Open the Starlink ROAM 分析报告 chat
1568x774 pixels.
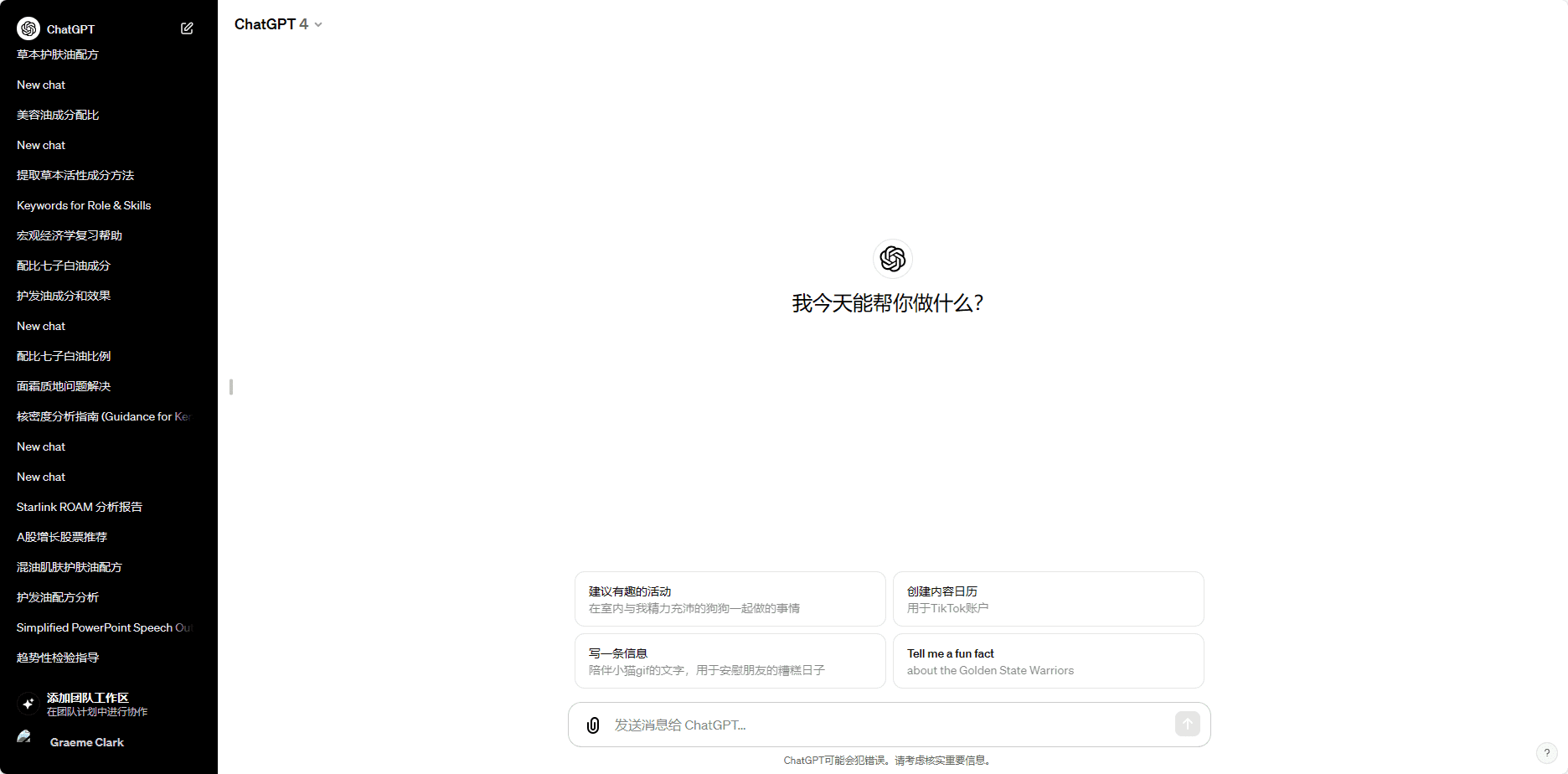pos(80,507)
